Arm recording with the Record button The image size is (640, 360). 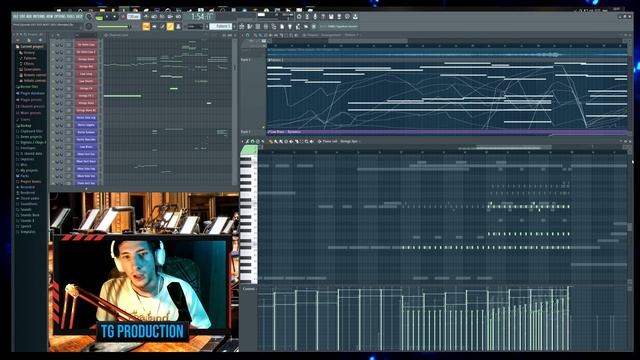122,17
